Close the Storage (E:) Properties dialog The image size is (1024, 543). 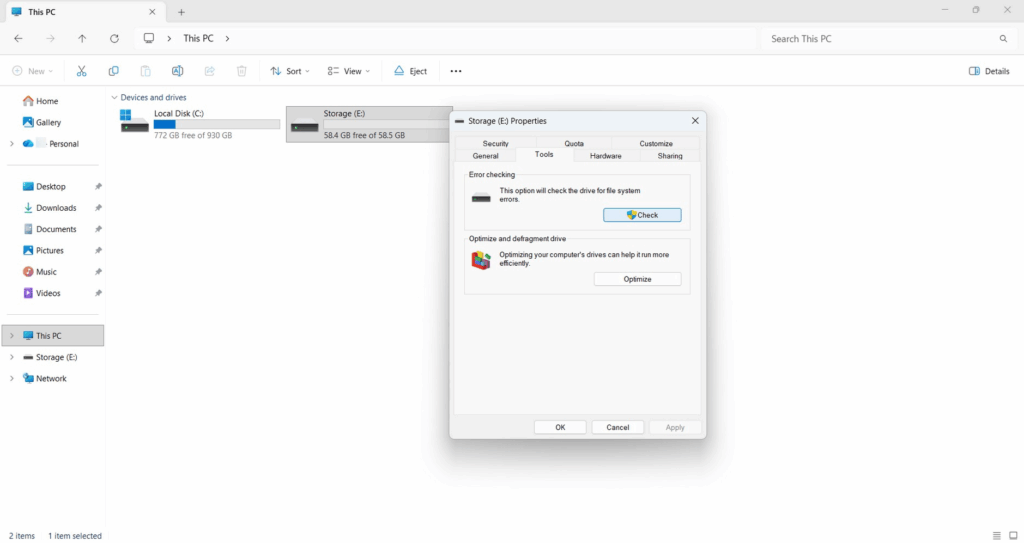(695, 121)
